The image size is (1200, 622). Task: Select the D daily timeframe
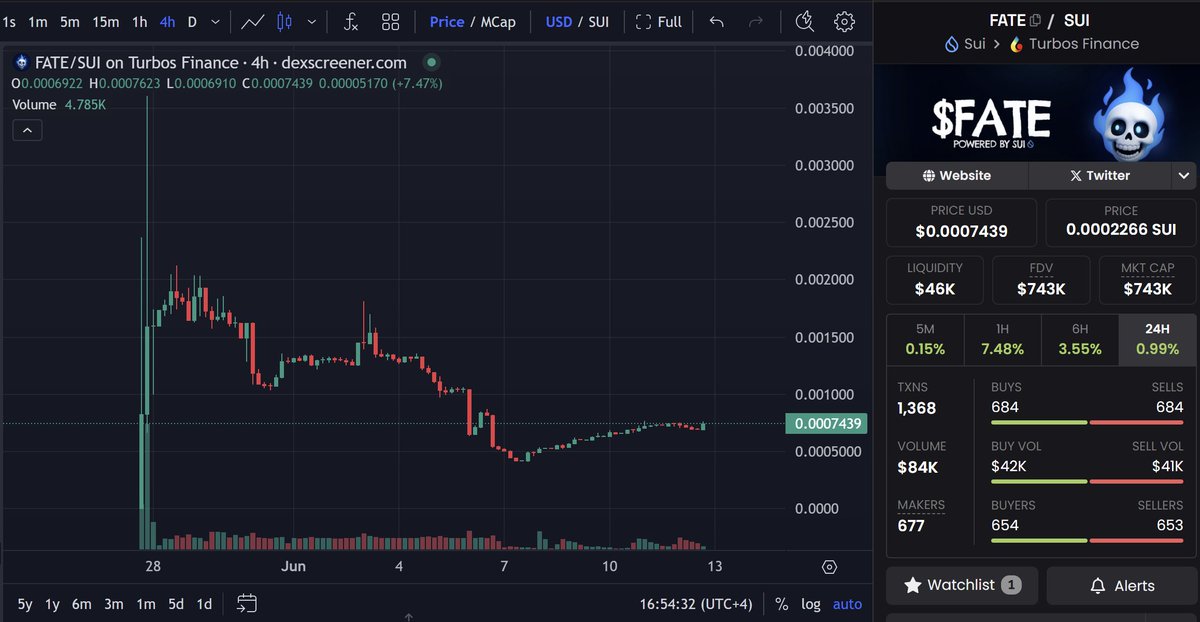[192, 21]
